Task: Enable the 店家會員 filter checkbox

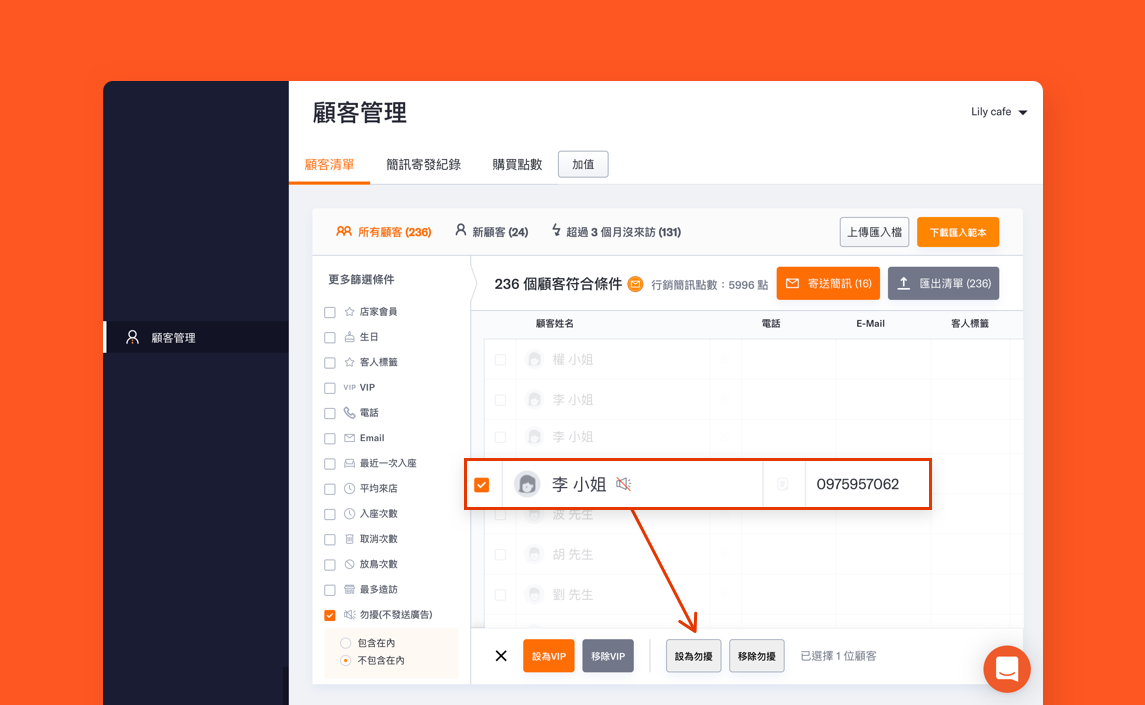Action: click(330, 312)
